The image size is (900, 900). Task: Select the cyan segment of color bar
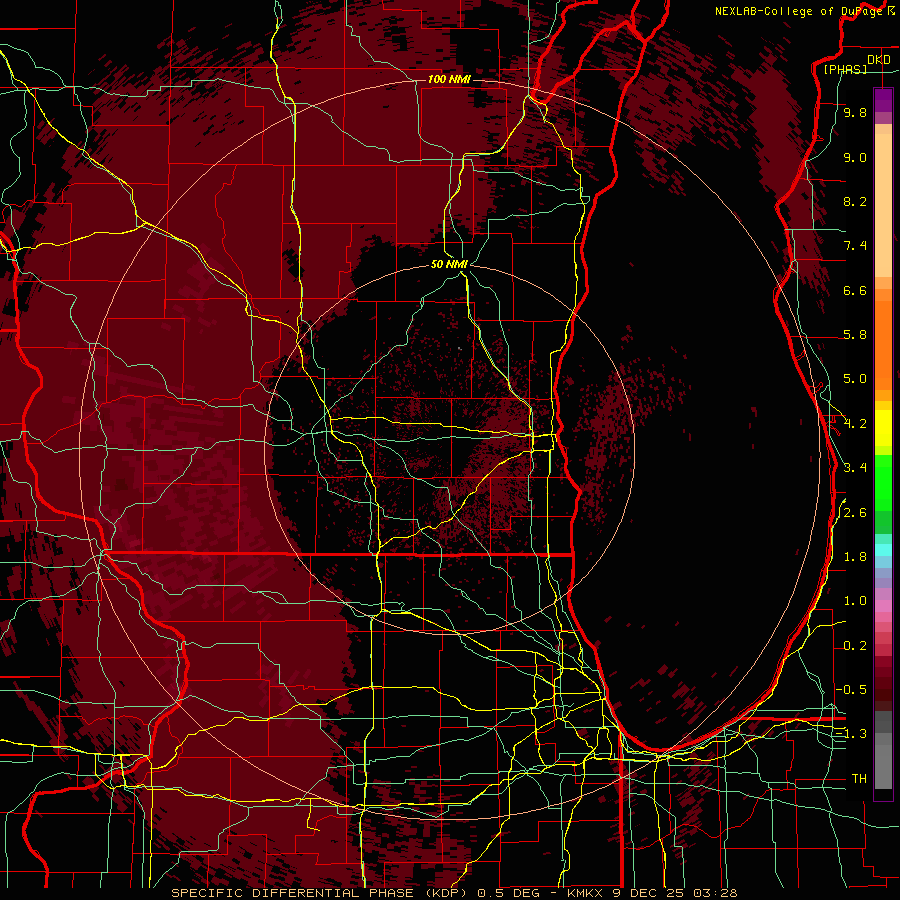coord(883,550)
